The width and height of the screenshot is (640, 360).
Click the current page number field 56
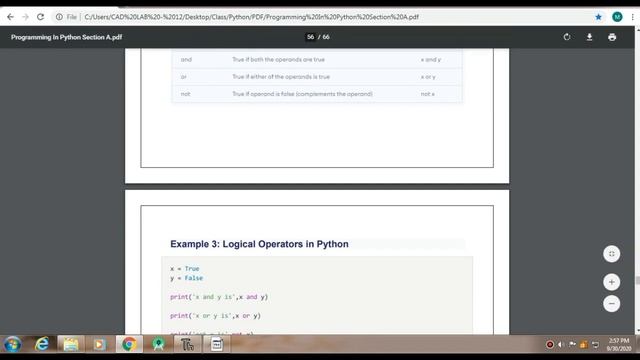tap(310, 37)
